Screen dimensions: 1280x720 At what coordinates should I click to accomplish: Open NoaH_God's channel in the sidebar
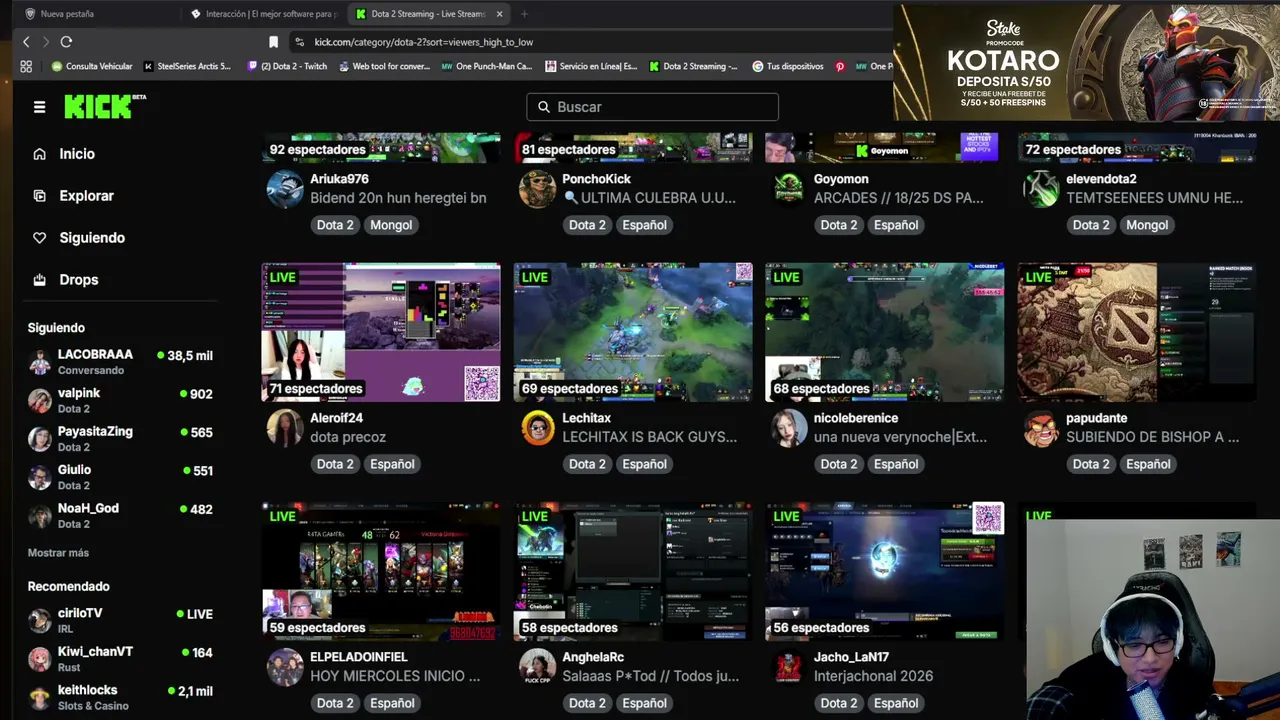click(120, 516)
